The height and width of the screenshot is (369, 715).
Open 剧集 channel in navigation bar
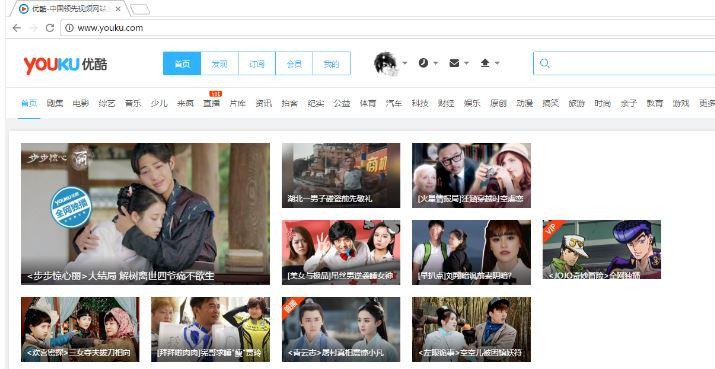pyautogui.click(x=55, y=104)
